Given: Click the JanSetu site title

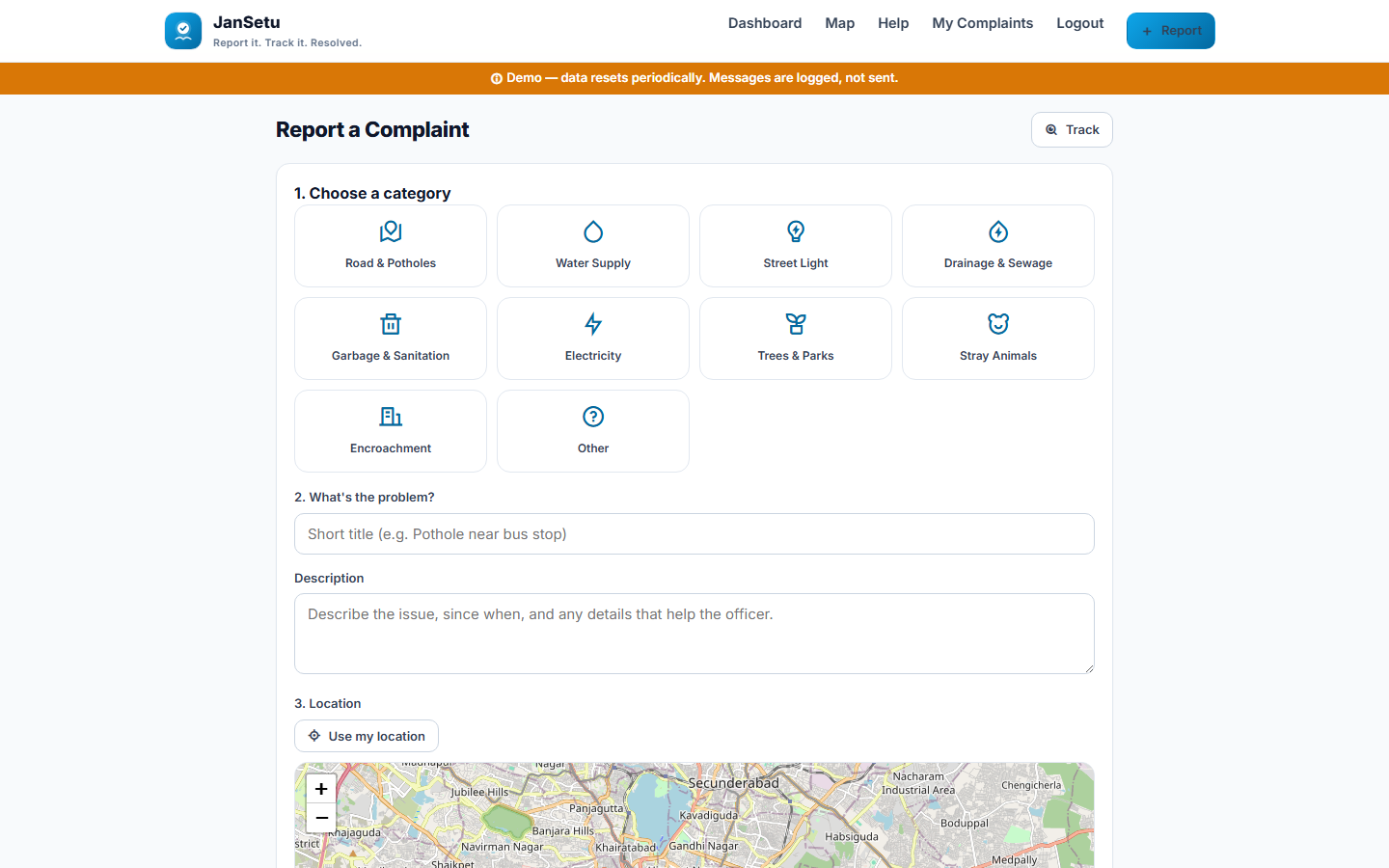Looking at the screenshot, I should point(247,22).
